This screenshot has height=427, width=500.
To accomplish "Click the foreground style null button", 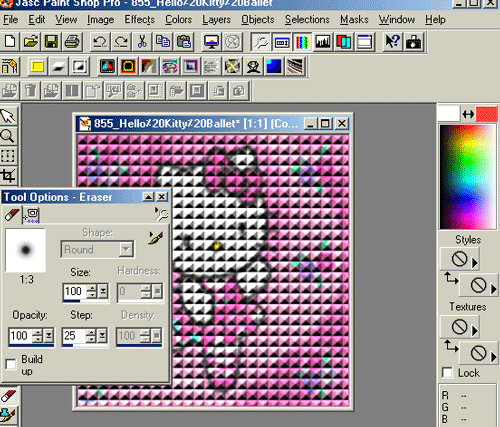I will pos(459,259).
